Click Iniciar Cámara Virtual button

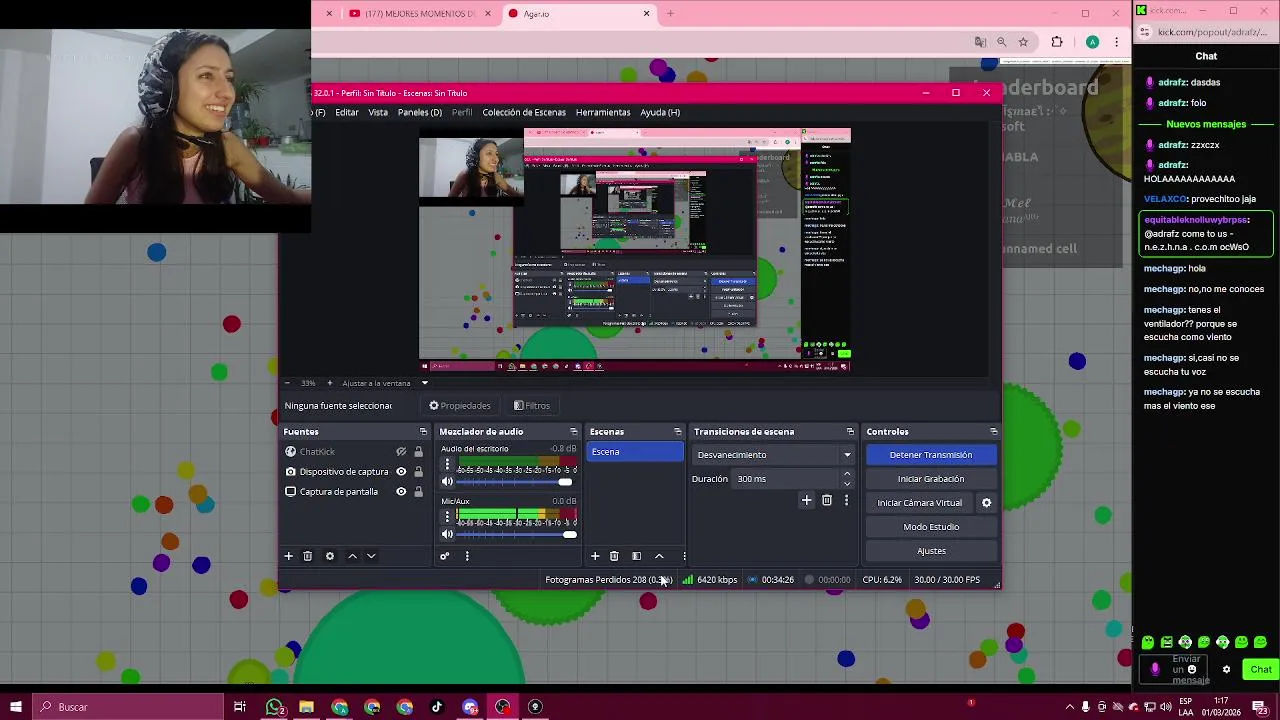[x=920, y=503]
